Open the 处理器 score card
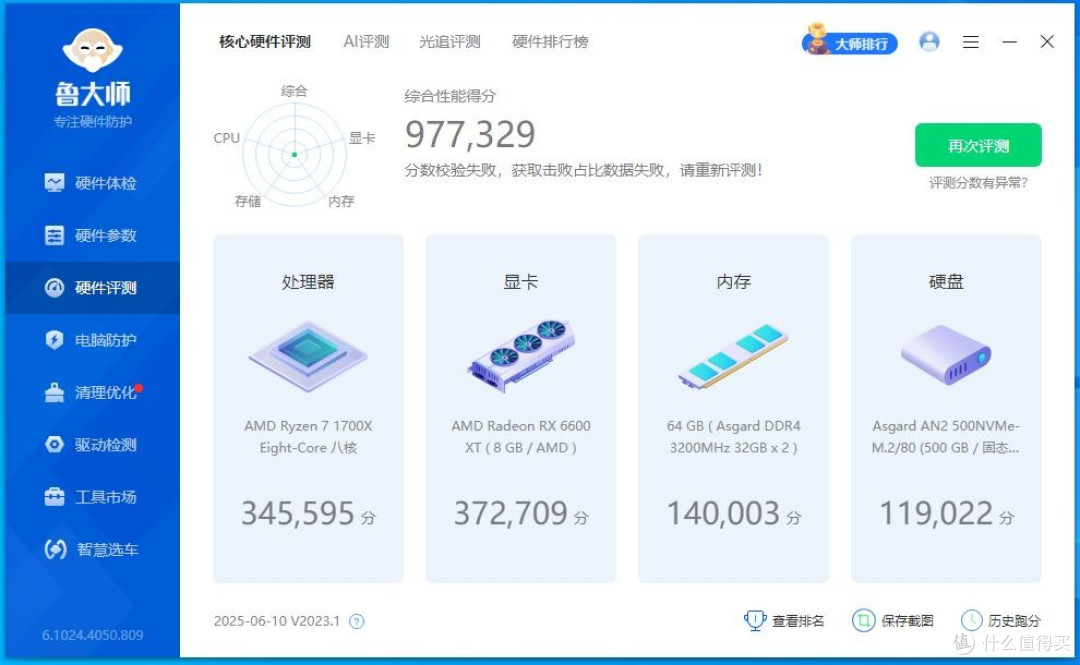 [x=308, y=409]
